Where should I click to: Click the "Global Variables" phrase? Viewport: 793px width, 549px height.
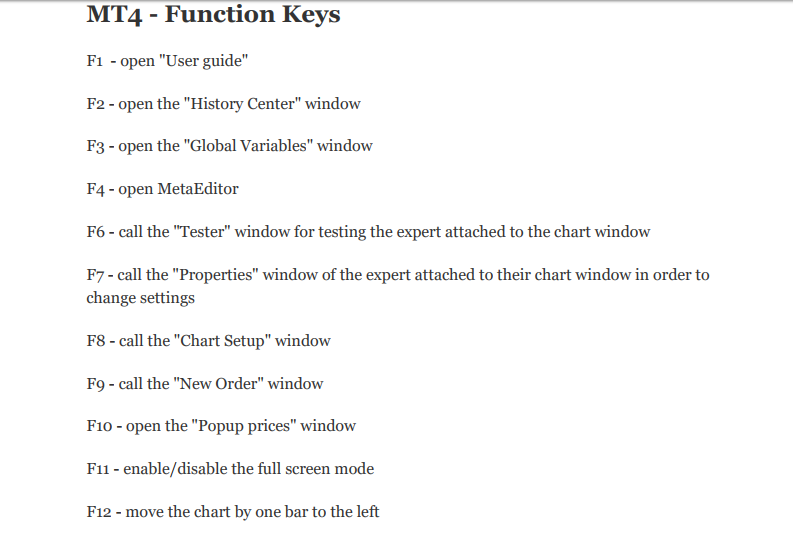point(249,146)
